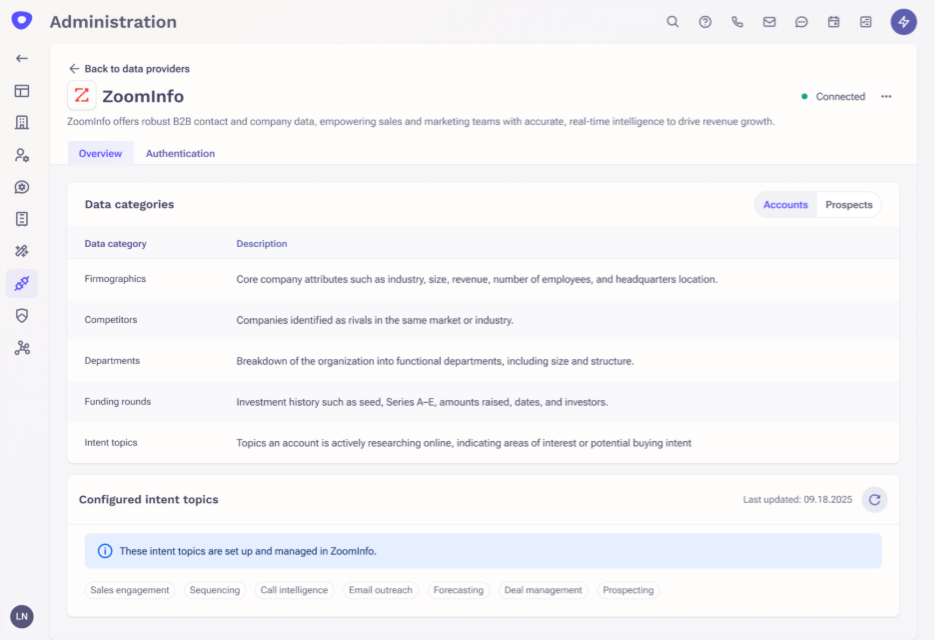The width and height of the screenshot is (936, 640).
Task: Select the Departments row
Action: pyautogui.click(x=483, y=361)
